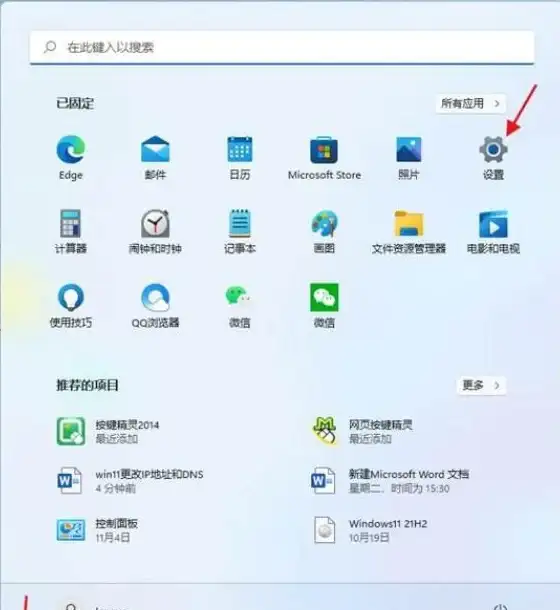Launch the 照片 photos app
This screenshot has width=560, height=610.
click(409, 157)
